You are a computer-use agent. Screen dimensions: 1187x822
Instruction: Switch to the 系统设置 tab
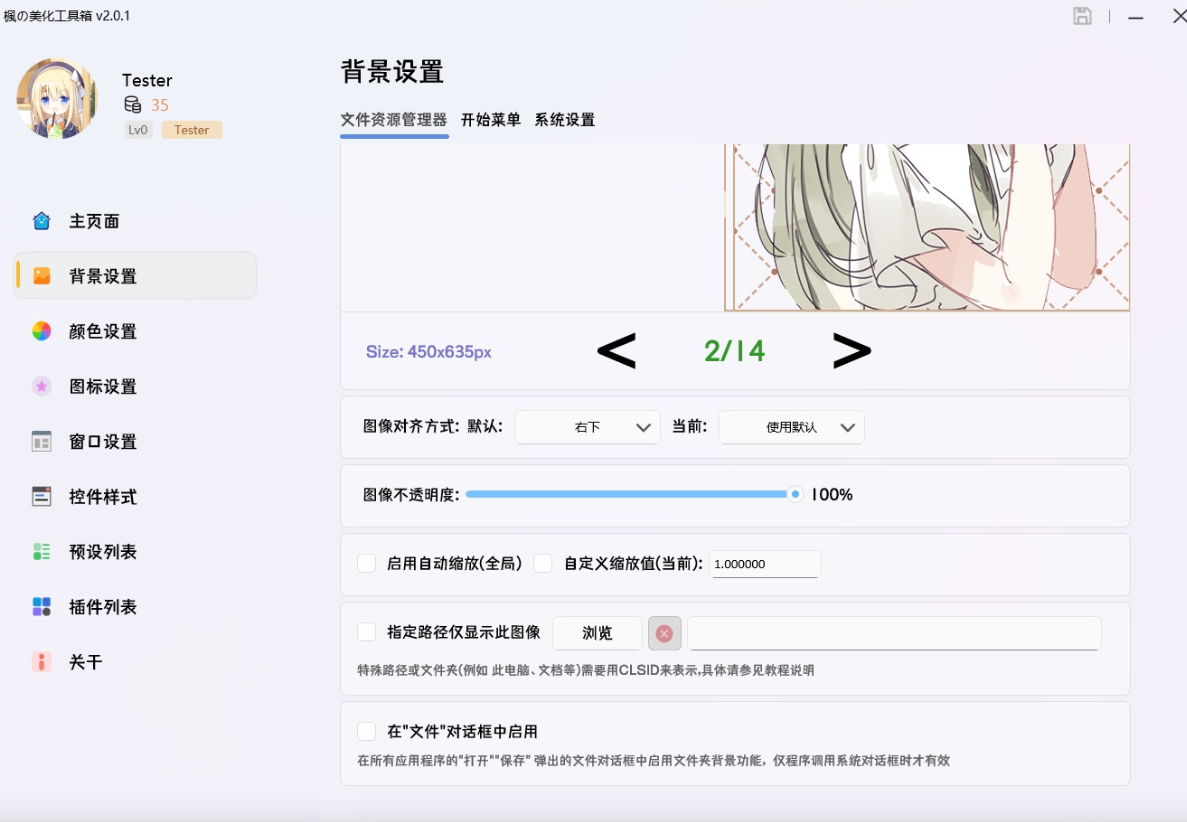[x=565, y=120]
